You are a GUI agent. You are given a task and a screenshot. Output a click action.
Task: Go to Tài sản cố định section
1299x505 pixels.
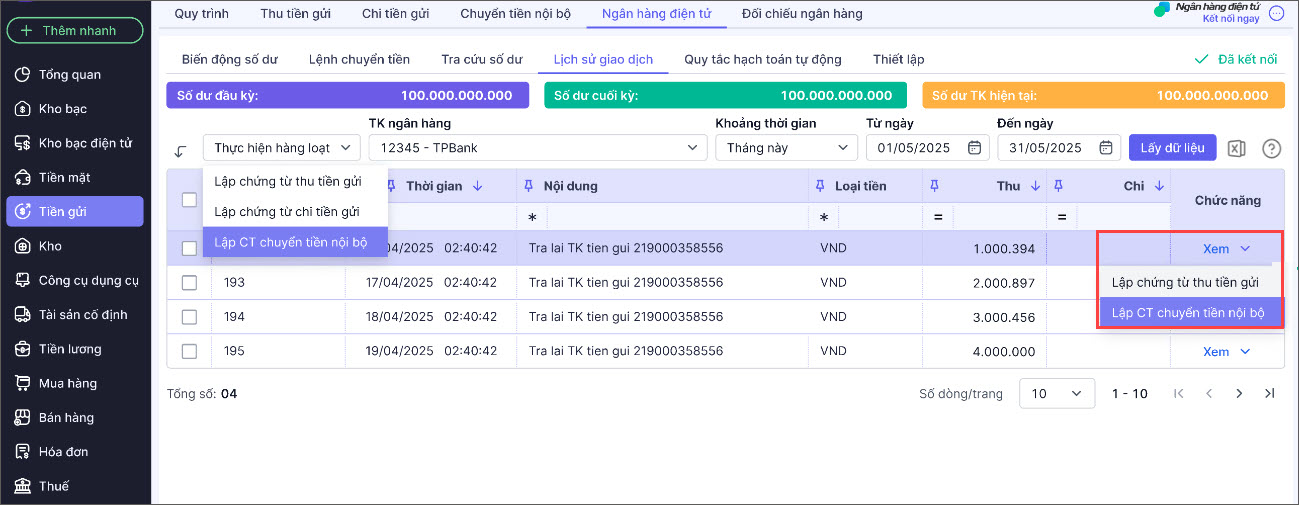[x=83, y=315]
